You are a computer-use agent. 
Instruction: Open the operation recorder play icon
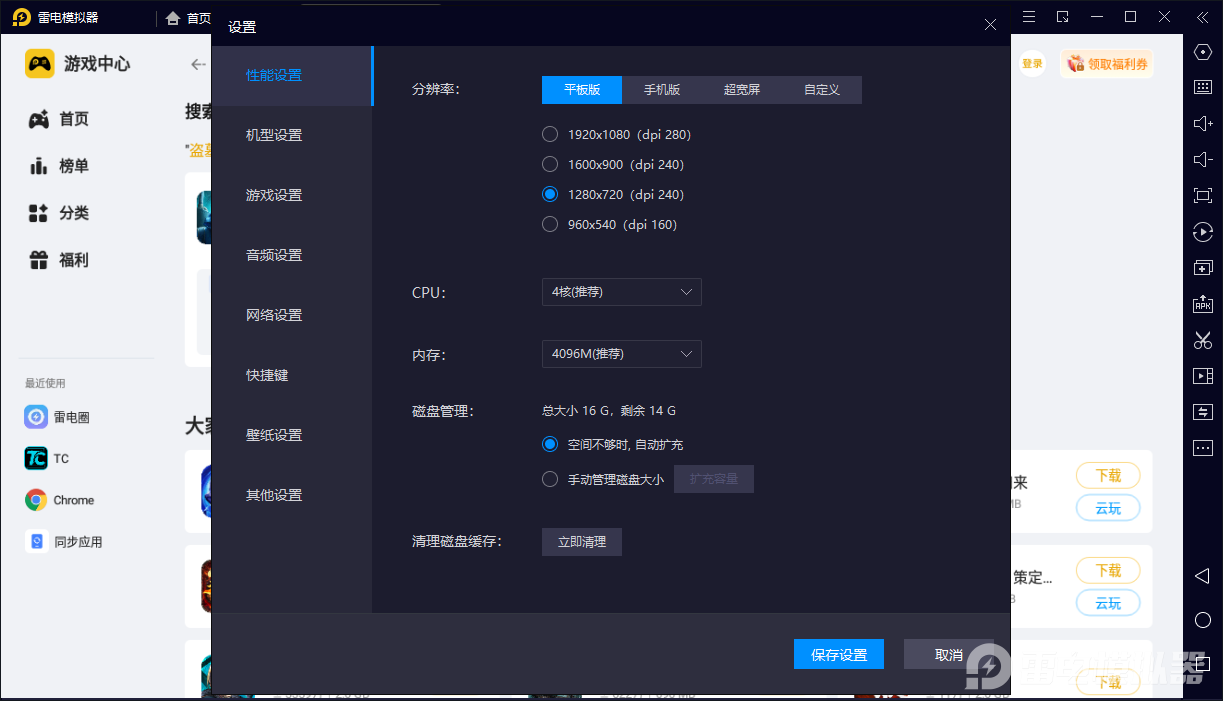pos(1203,232)
